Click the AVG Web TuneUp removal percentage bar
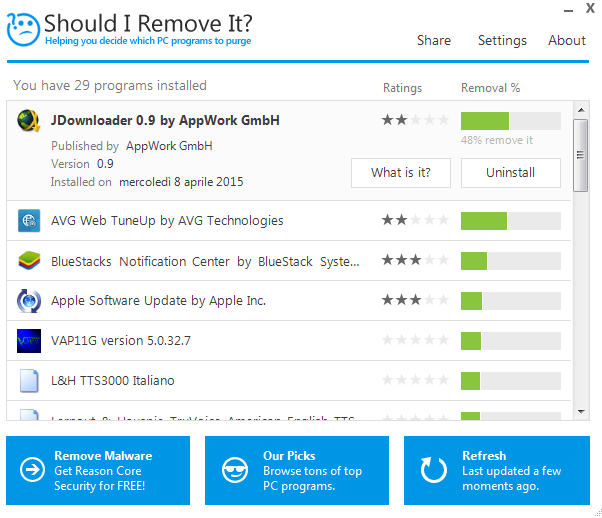This screenshot has height=518, width=602. click(x=511, y=221)
